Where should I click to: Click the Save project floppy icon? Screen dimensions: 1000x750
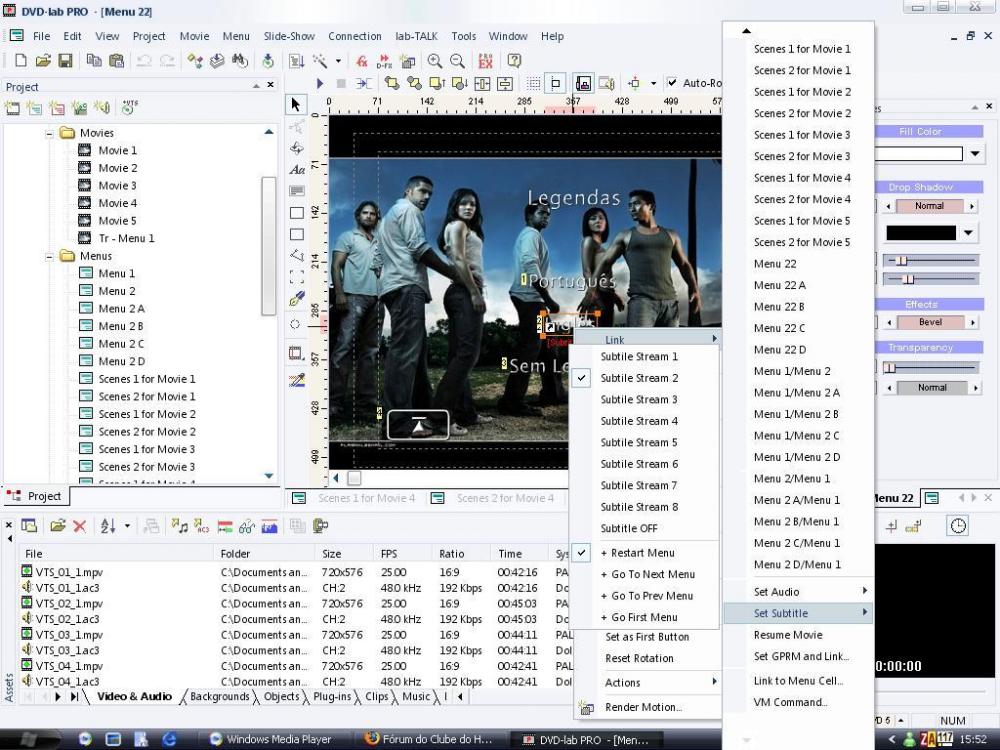pos(65,61)
